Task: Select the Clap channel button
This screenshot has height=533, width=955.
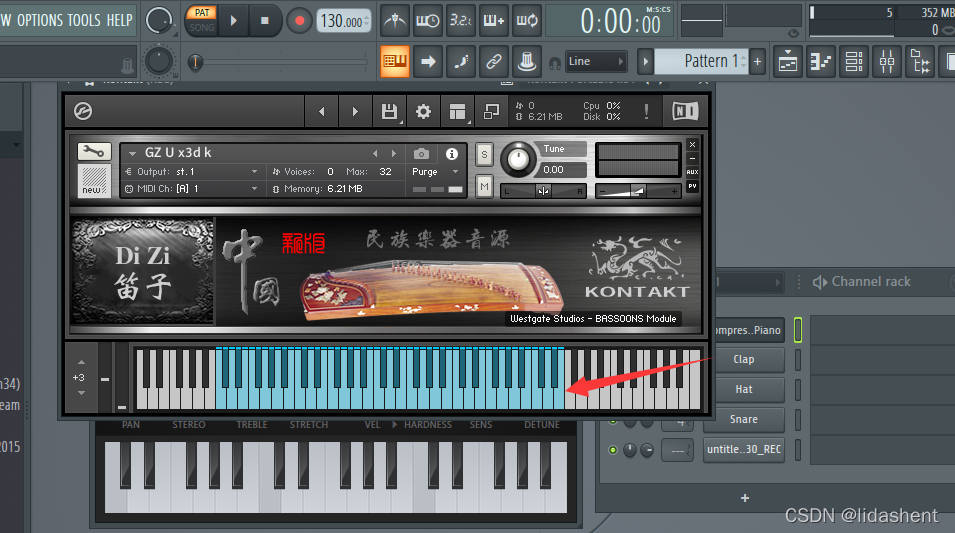Action: 744,359
